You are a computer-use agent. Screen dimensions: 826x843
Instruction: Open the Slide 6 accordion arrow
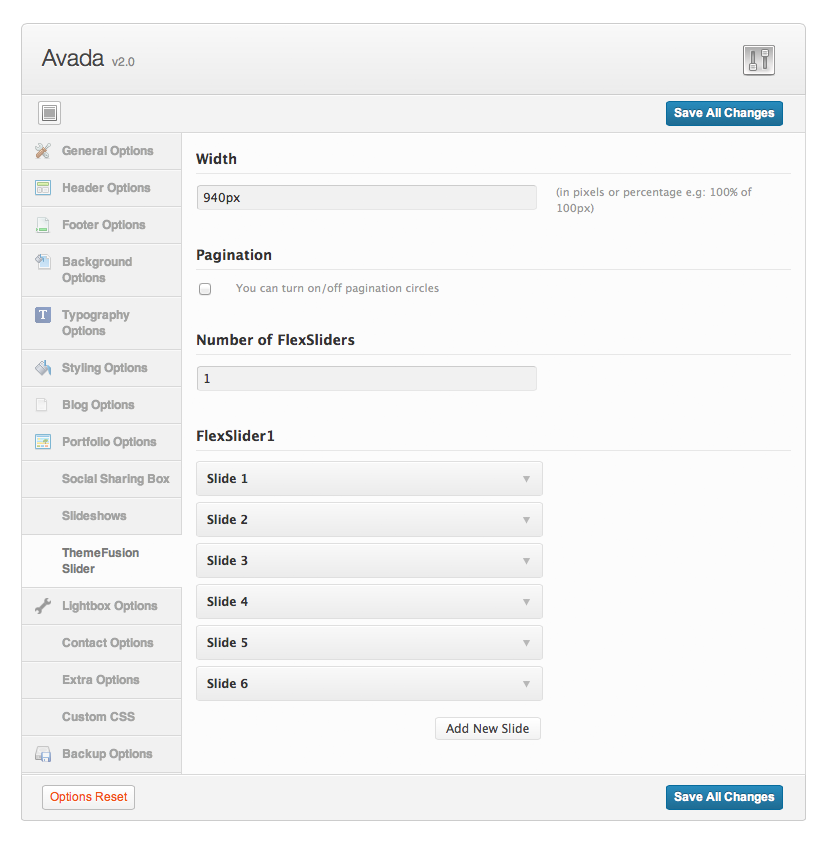pos(526,684)
